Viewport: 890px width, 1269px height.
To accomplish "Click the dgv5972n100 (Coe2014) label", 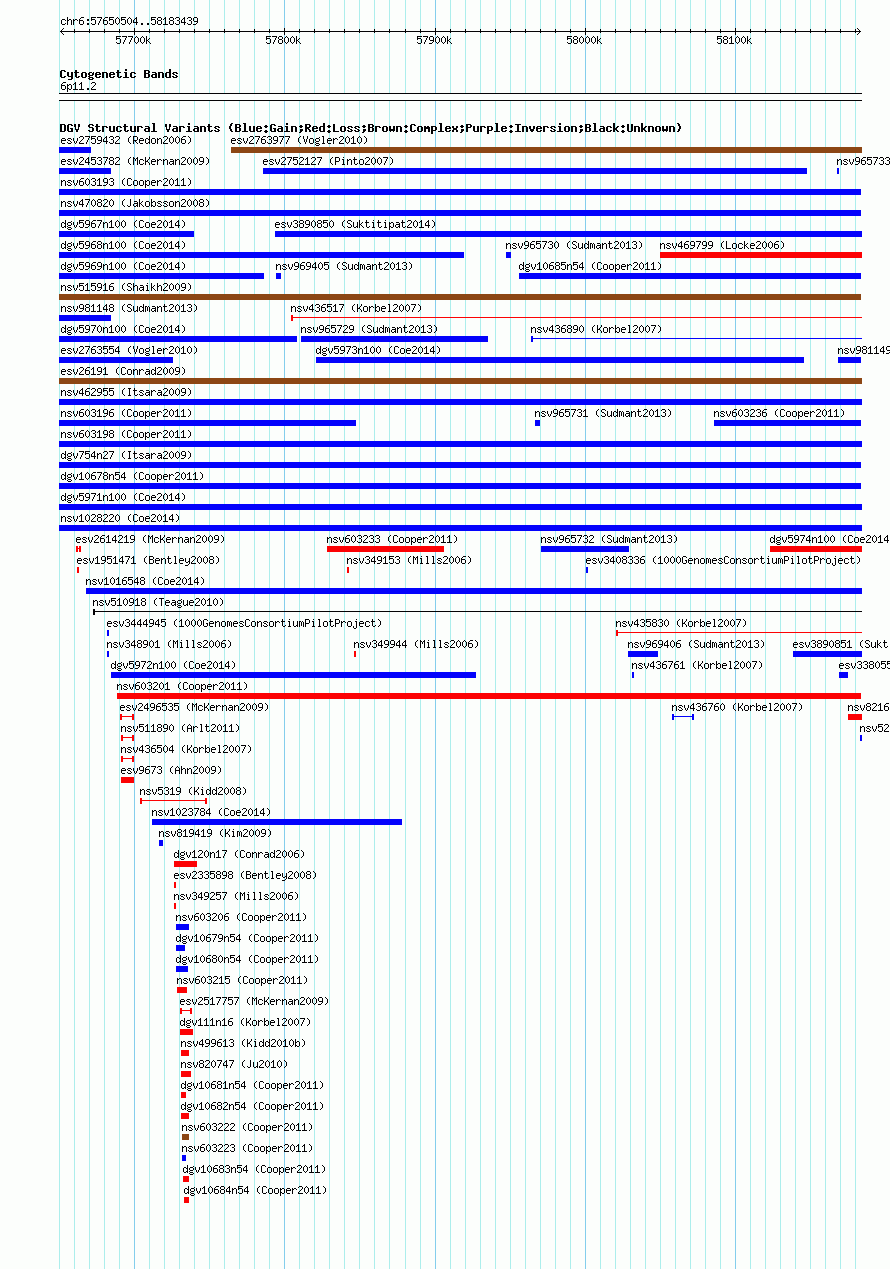I will [173, 665].
